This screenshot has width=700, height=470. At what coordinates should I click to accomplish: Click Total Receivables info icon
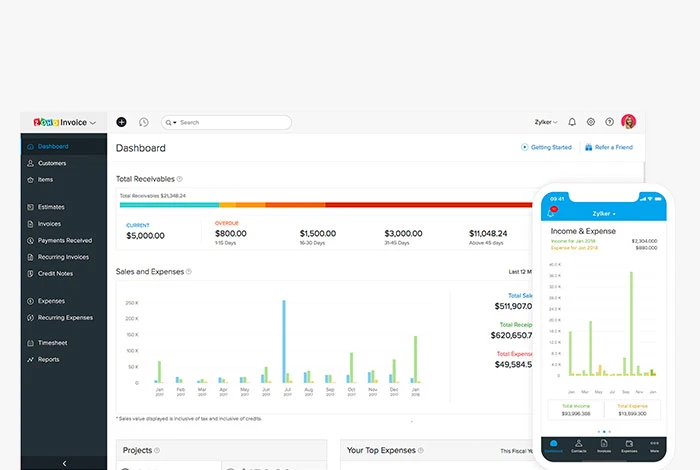pyautogui.click(x=179, y=179)
